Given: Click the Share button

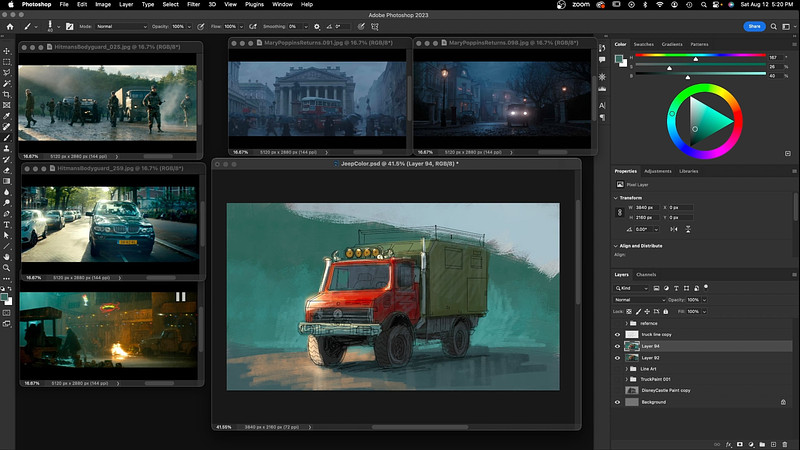Looking at the screenshot, I should tap(755, 25).
